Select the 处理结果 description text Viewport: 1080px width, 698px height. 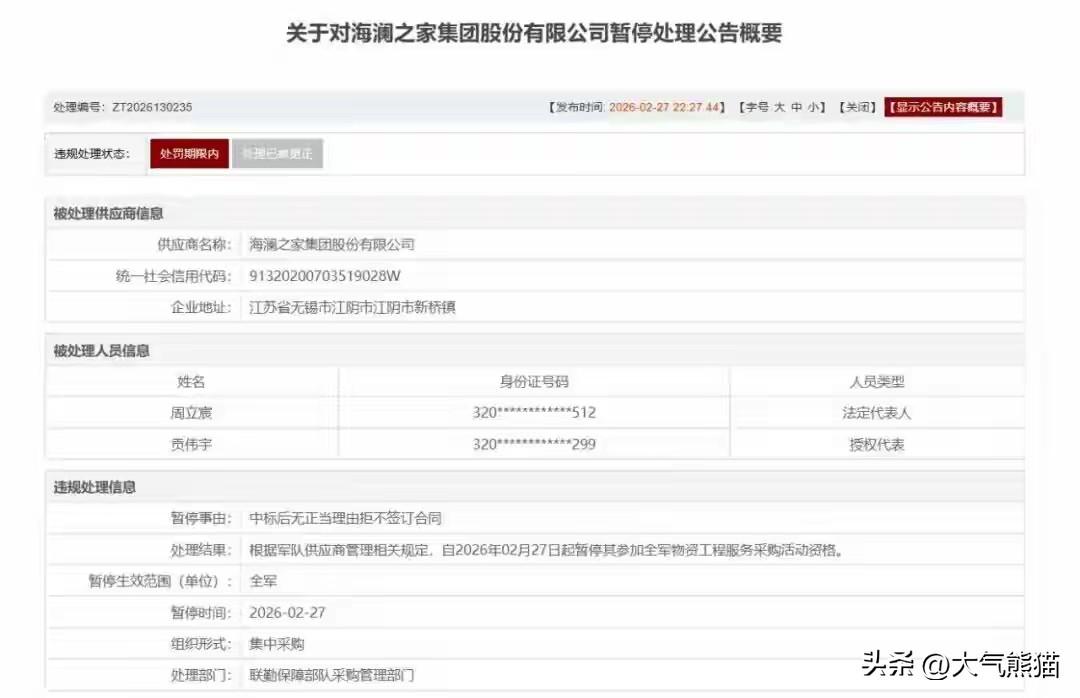coord(547,550)
